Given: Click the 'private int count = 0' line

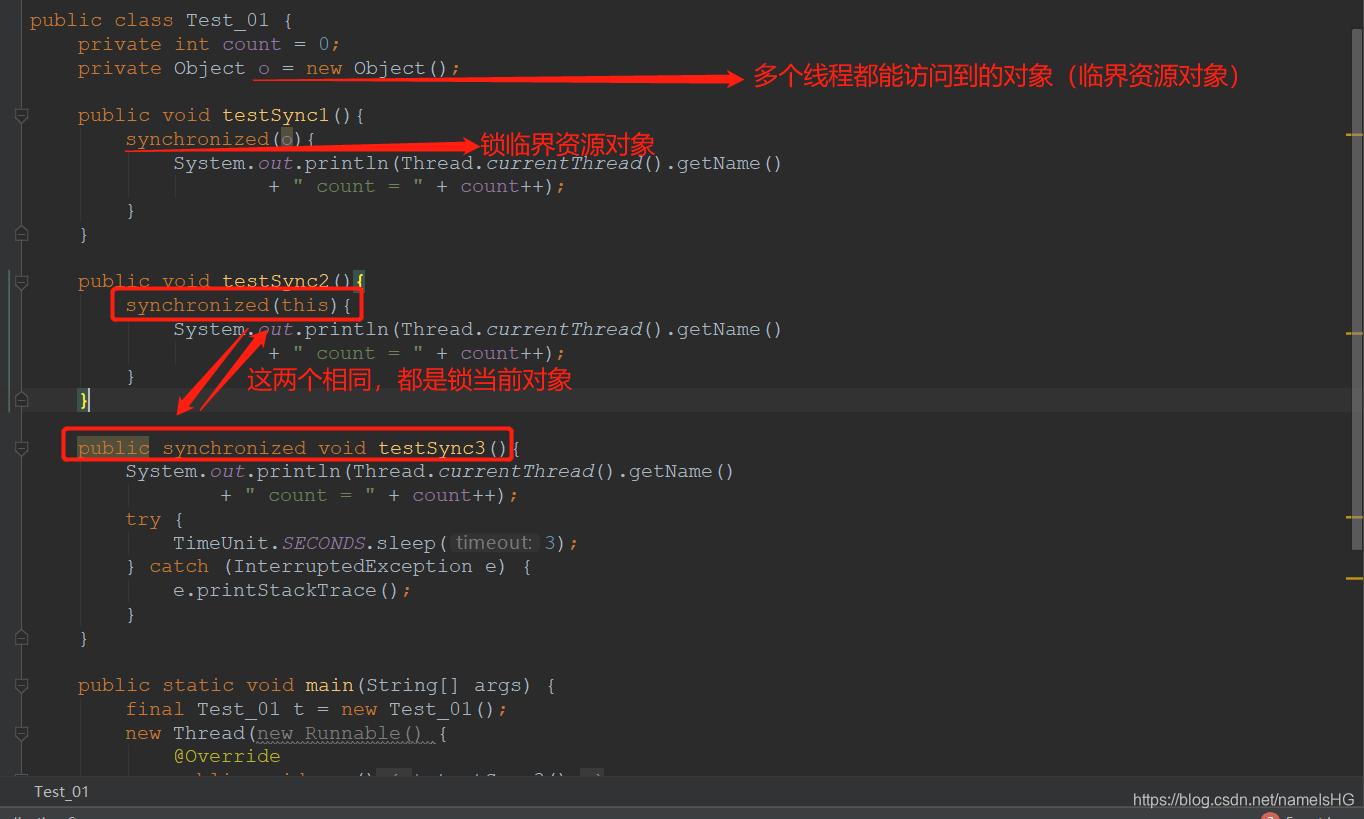Looking at the screenshot, I should (209, 45).
